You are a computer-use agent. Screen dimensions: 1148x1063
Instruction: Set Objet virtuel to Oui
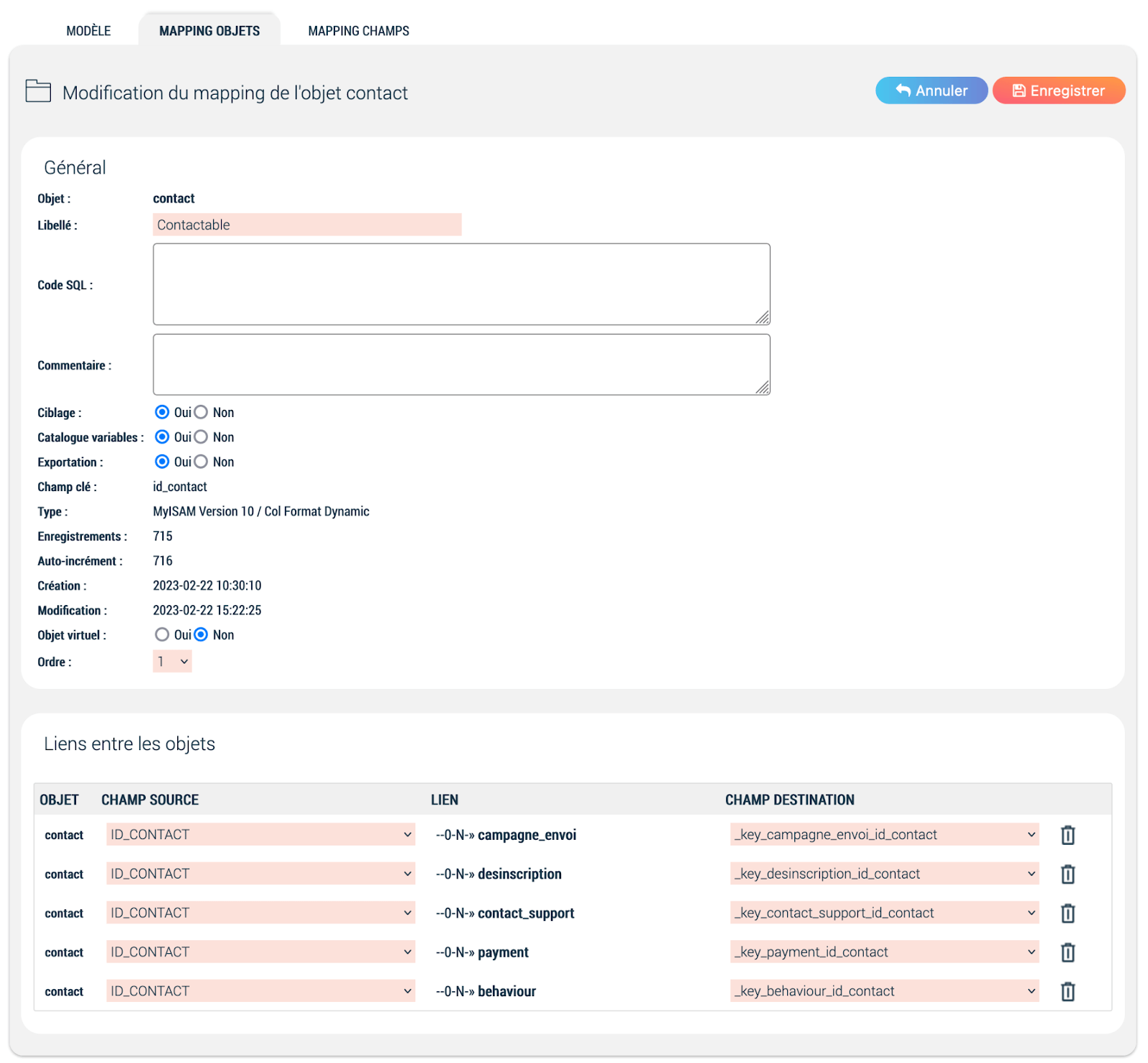[162, 634]
